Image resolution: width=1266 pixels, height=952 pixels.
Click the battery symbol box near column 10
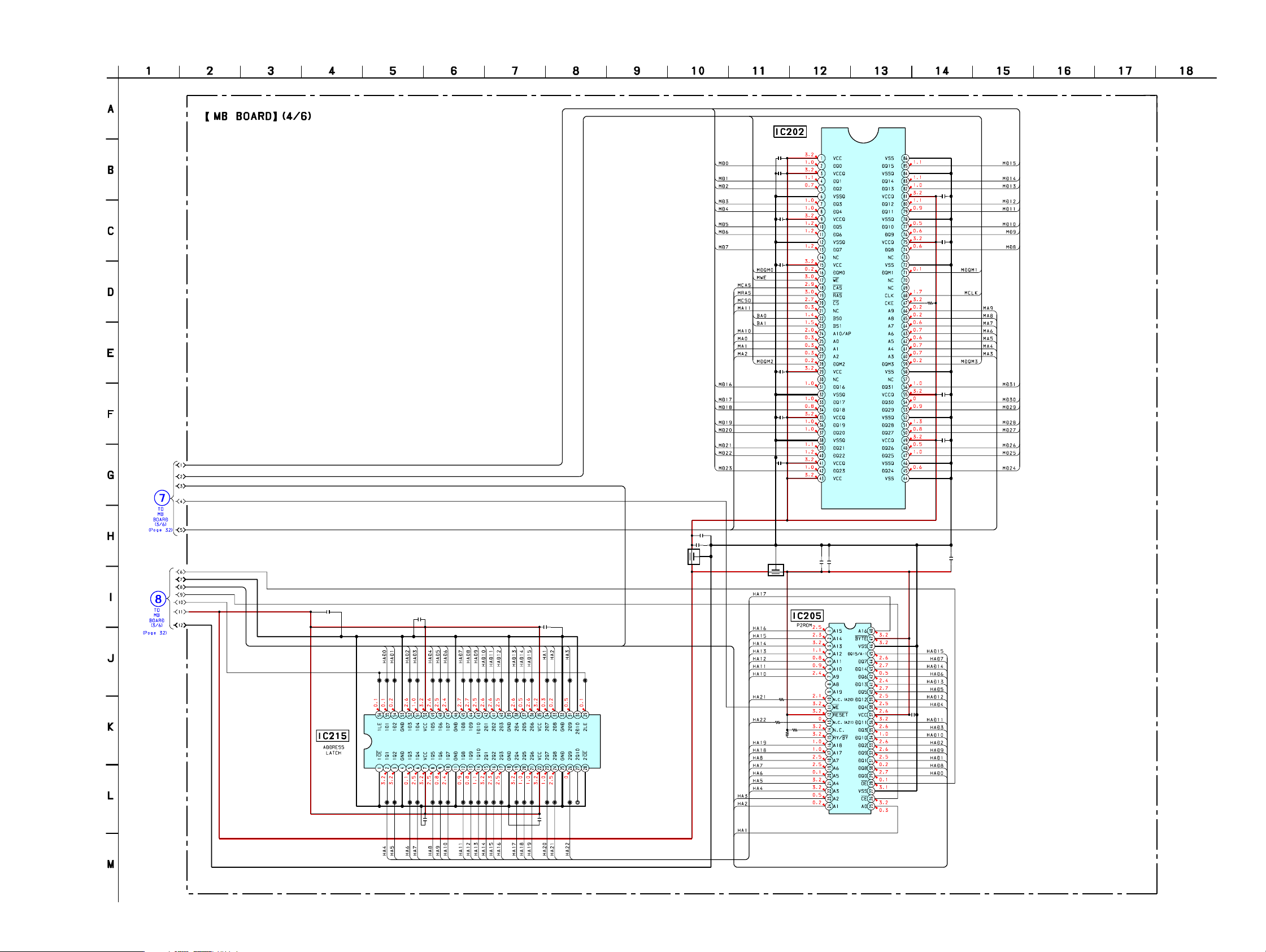[694, 556]
